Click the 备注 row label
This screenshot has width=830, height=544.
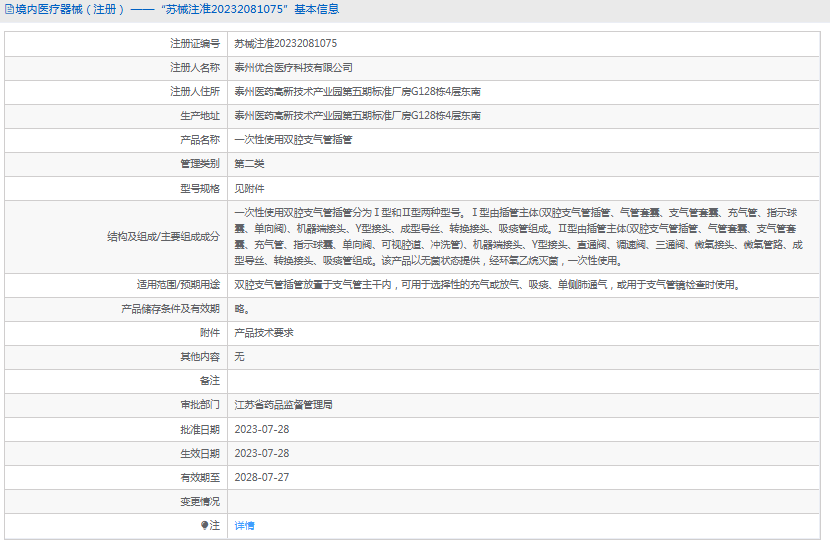(x=210, y=380)
